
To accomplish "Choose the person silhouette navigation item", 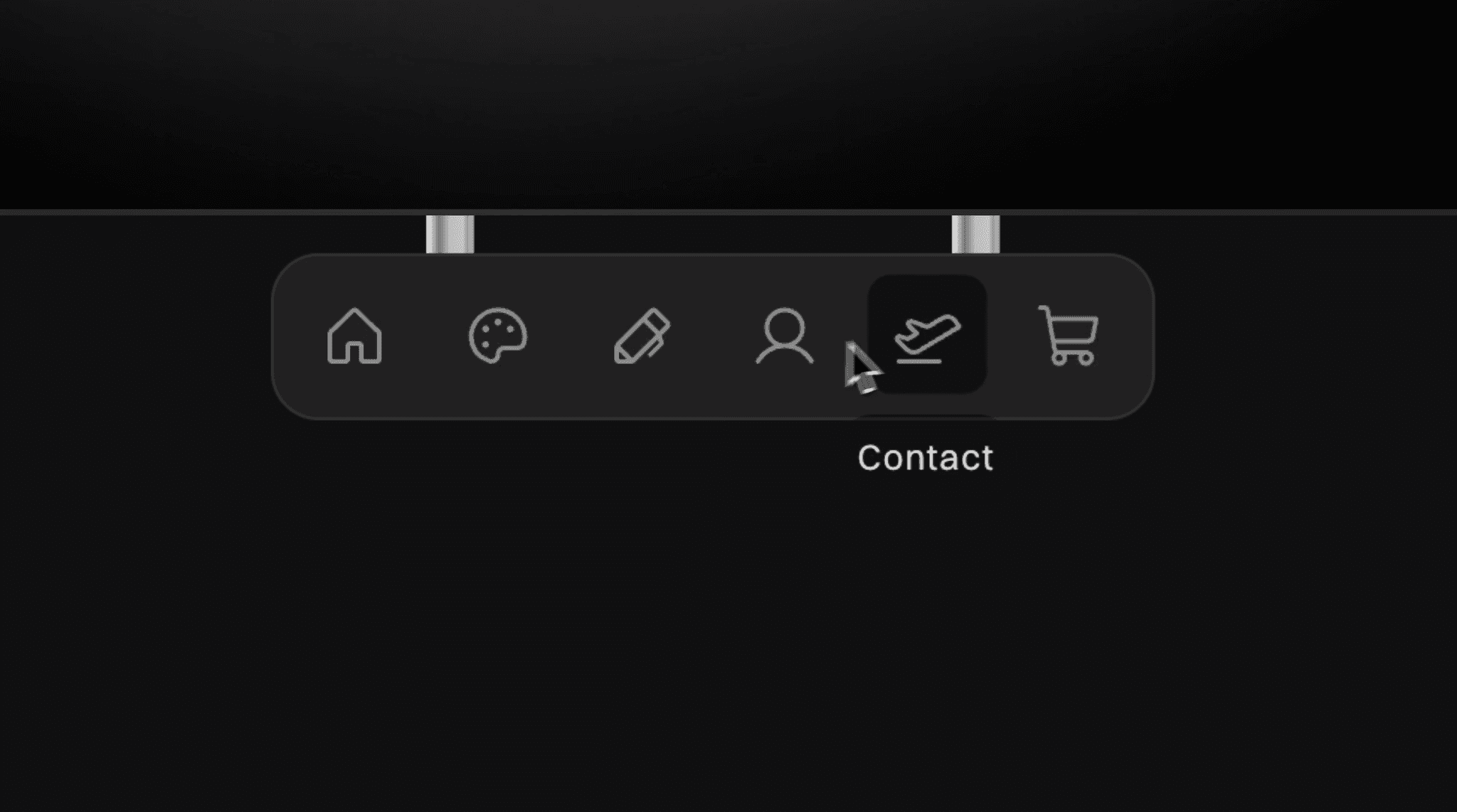I will (x=784, y=336).
